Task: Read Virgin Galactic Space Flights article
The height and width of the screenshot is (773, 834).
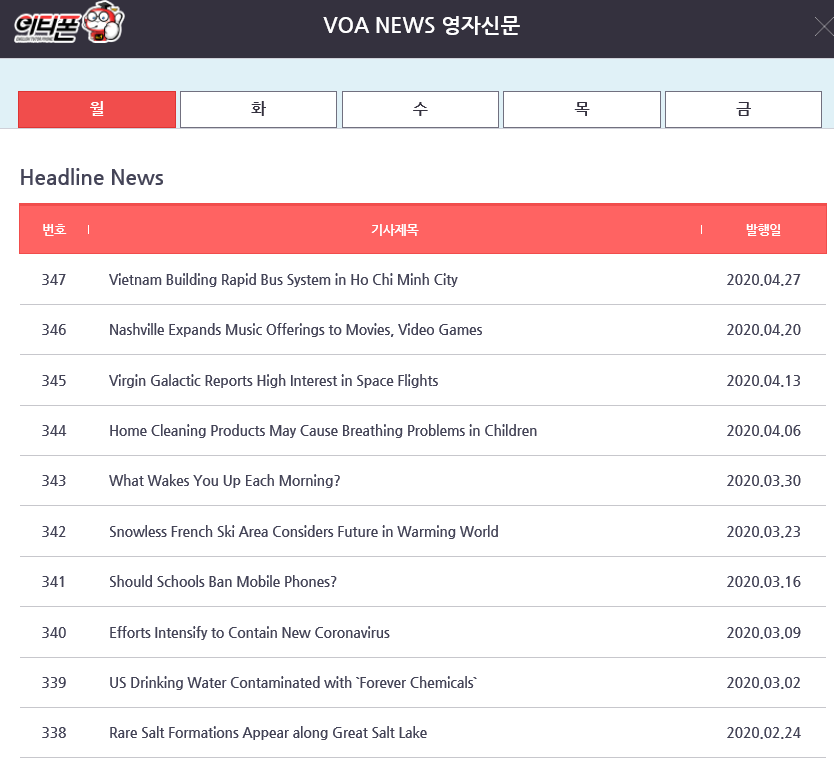Action: pos(273,381)
